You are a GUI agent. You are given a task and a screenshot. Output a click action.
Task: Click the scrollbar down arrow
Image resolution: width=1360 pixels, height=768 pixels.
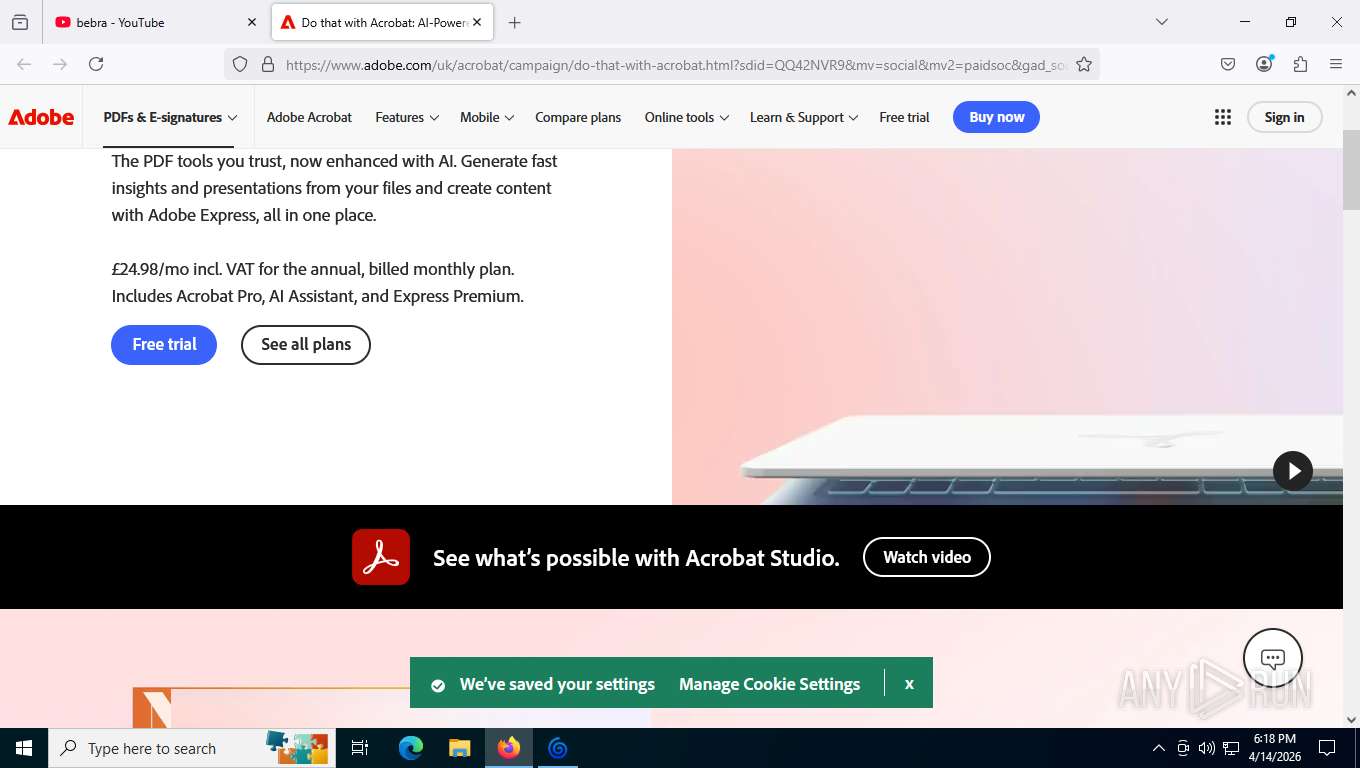1351,719
